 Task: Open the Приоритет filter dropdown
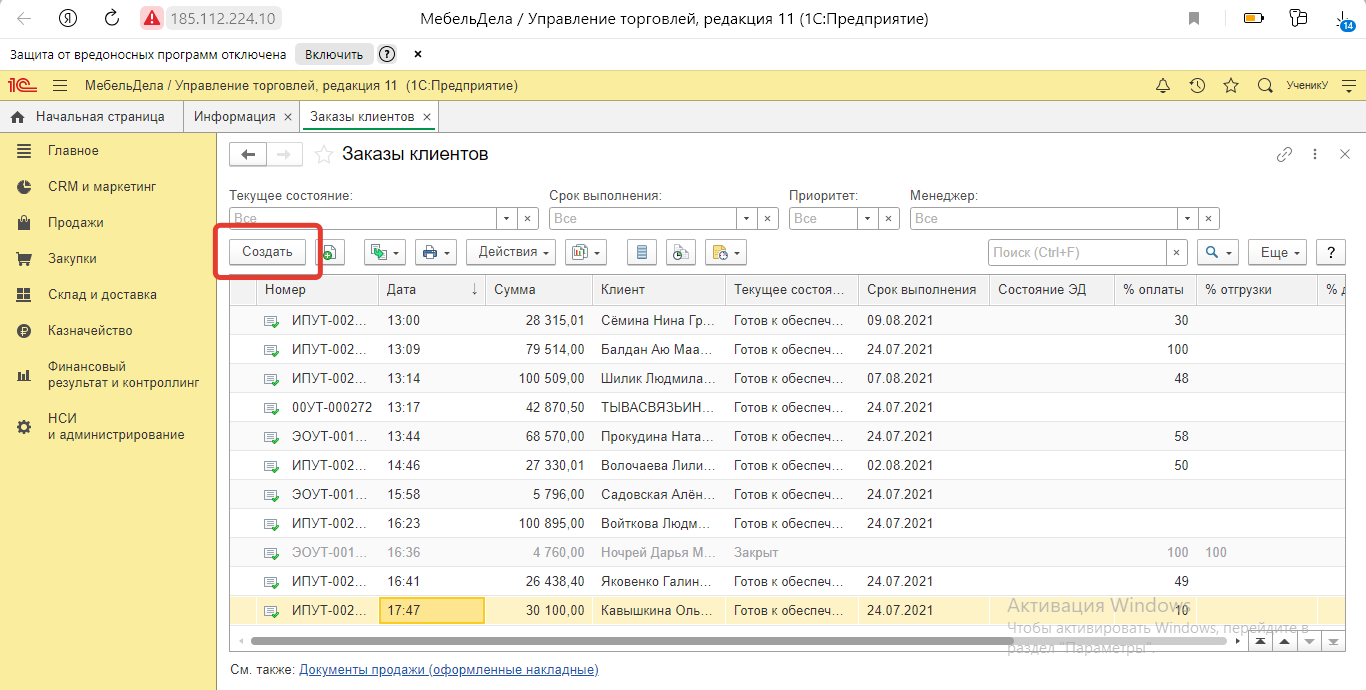867,218
